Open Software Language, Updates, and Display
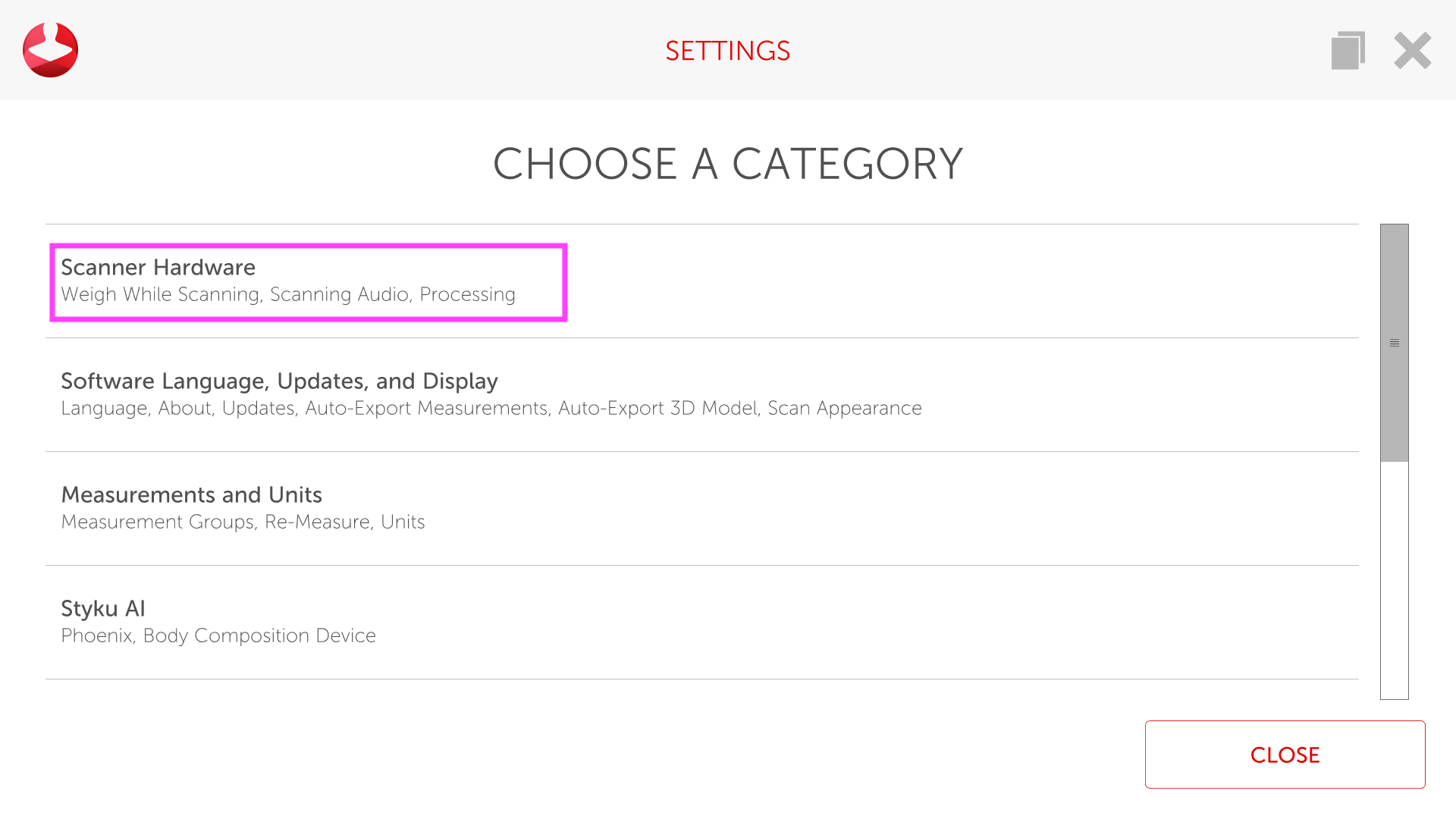The image size is (1456, 819). coord(279,381)
